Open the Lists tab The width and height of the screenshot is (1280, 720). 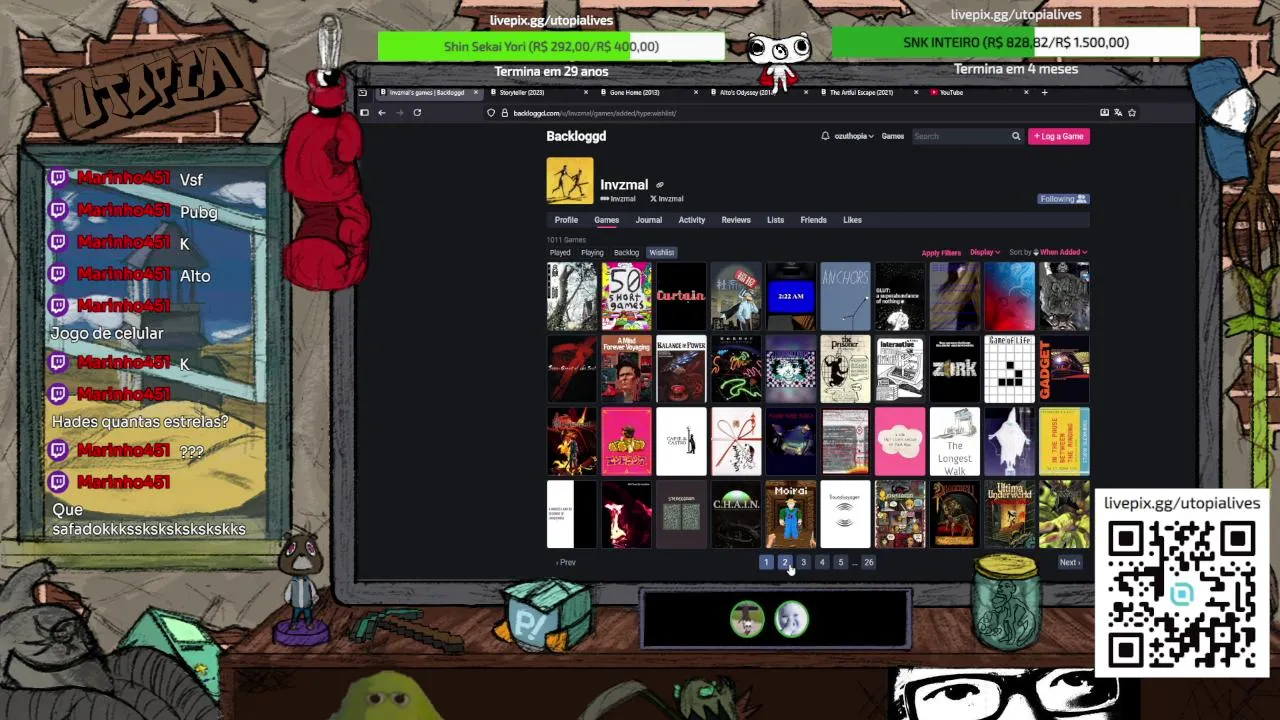(775, 220)
